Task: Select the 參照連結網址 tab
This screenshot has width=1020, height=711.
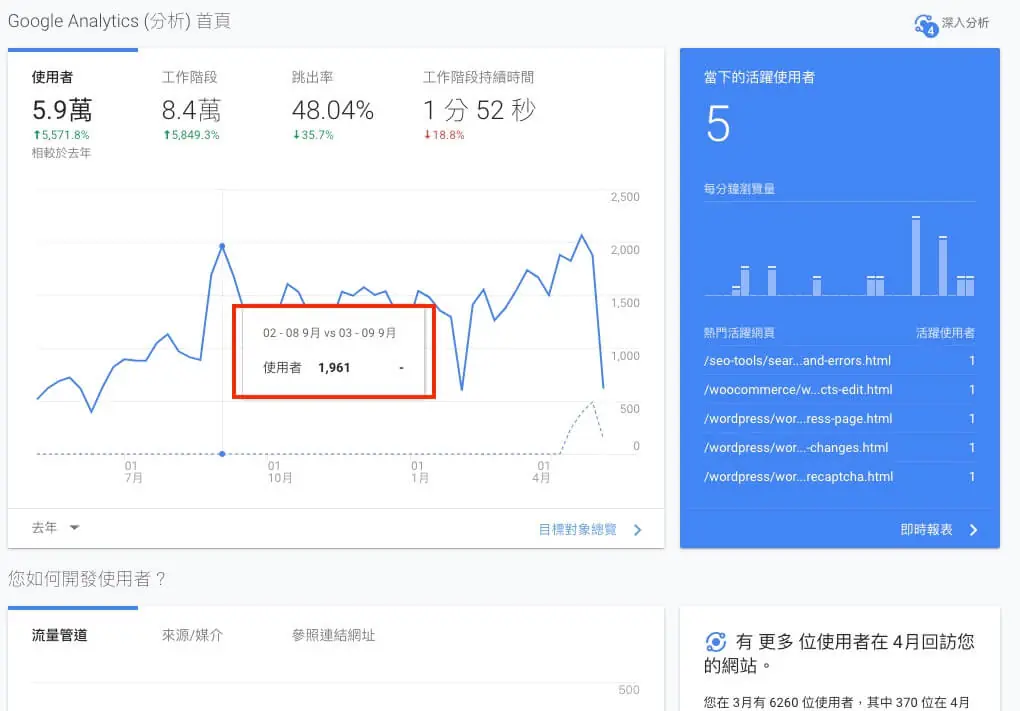Action: tap(333, 636)
